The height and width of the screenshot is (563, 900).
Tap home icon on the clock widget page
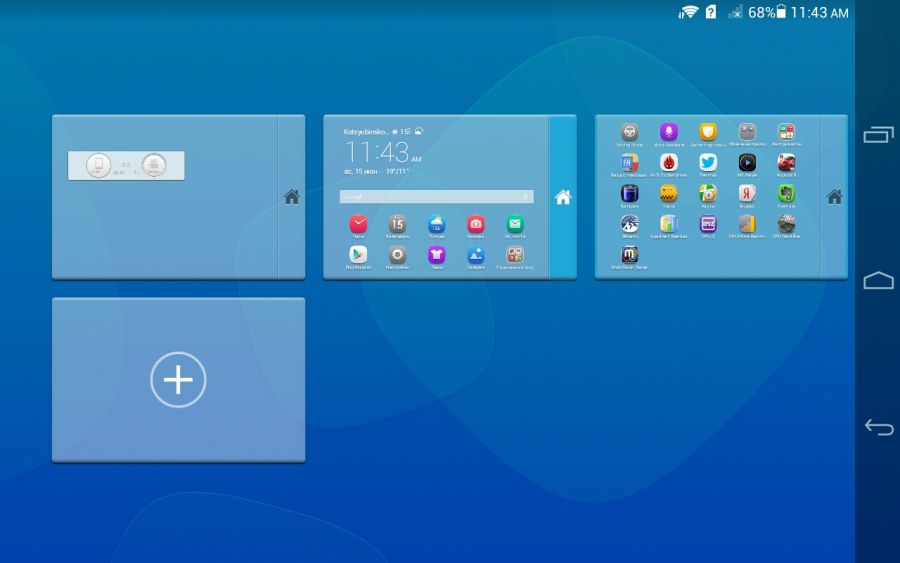point(563,197)
